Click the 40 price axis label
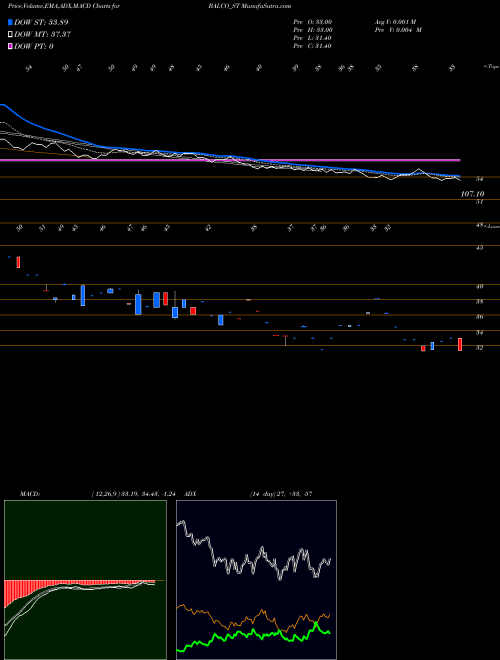The height and width of the screenshot is (660, 500). (479, 287)
